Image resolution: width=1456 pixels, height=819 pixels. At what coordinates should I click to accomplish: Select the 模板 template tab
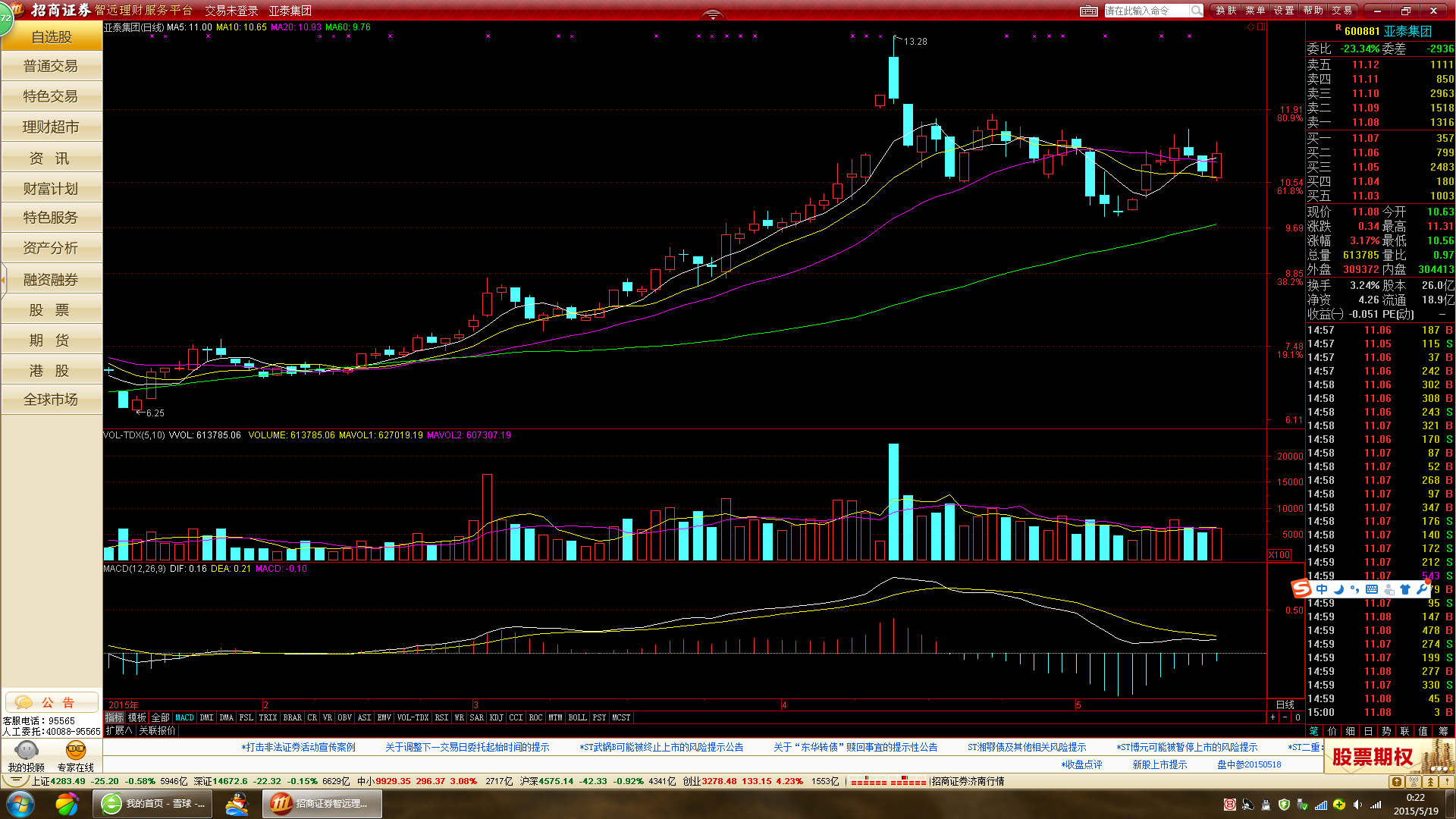(x=137, y=717)
